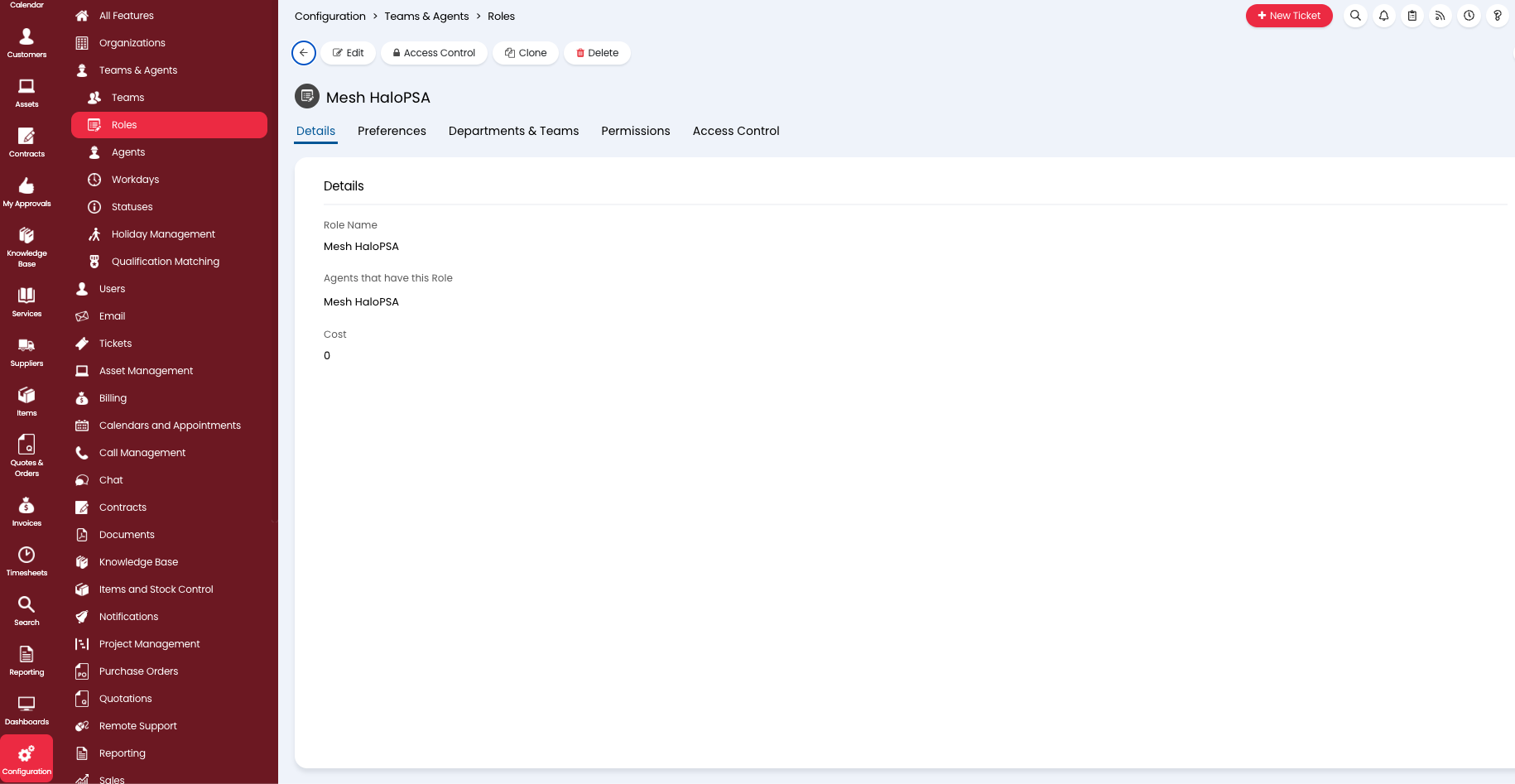1515x784 pixels.
Task: Open Call Management configuration
Action: pyautogui.click(x=170, y=453)
